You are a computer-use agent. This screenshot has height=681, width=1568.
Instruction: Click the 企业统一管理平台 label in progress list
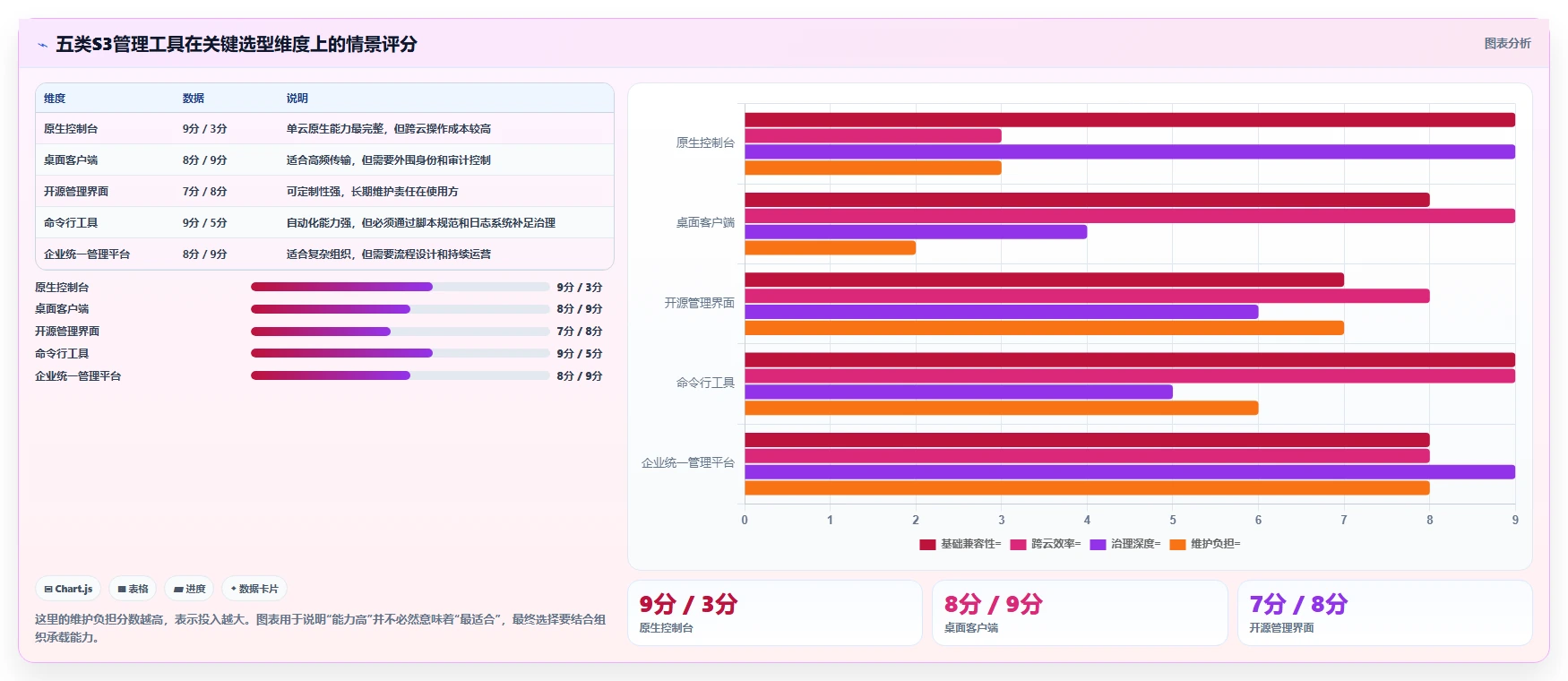pos(78,376)
